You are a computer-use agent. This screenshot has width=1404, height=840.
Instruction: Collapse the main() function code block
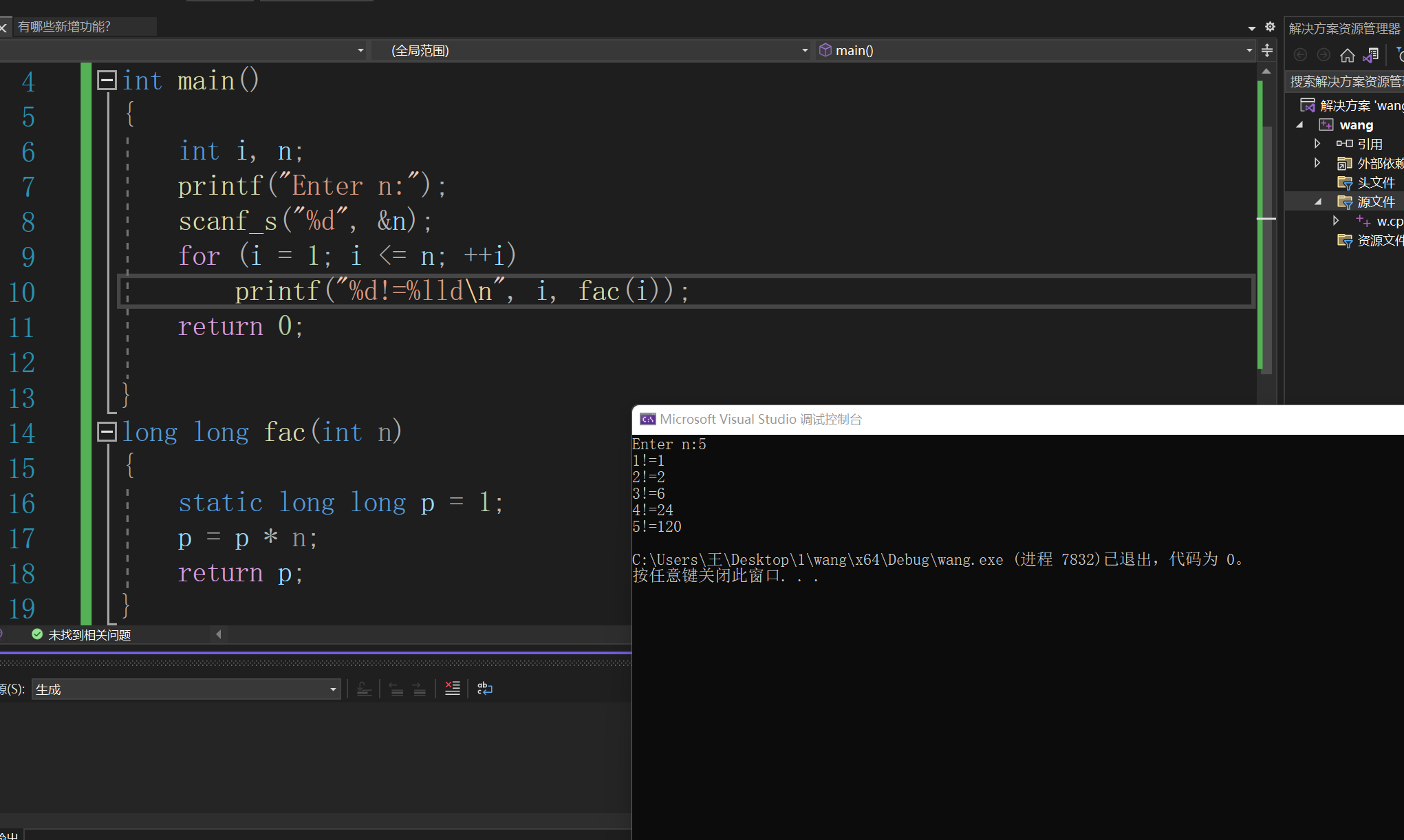(107, 80)
